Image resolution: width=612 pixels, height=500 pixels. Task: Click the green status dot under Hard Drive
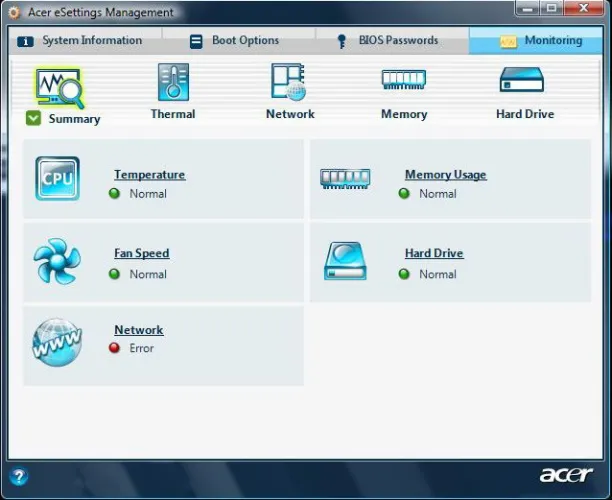[404, 274]
